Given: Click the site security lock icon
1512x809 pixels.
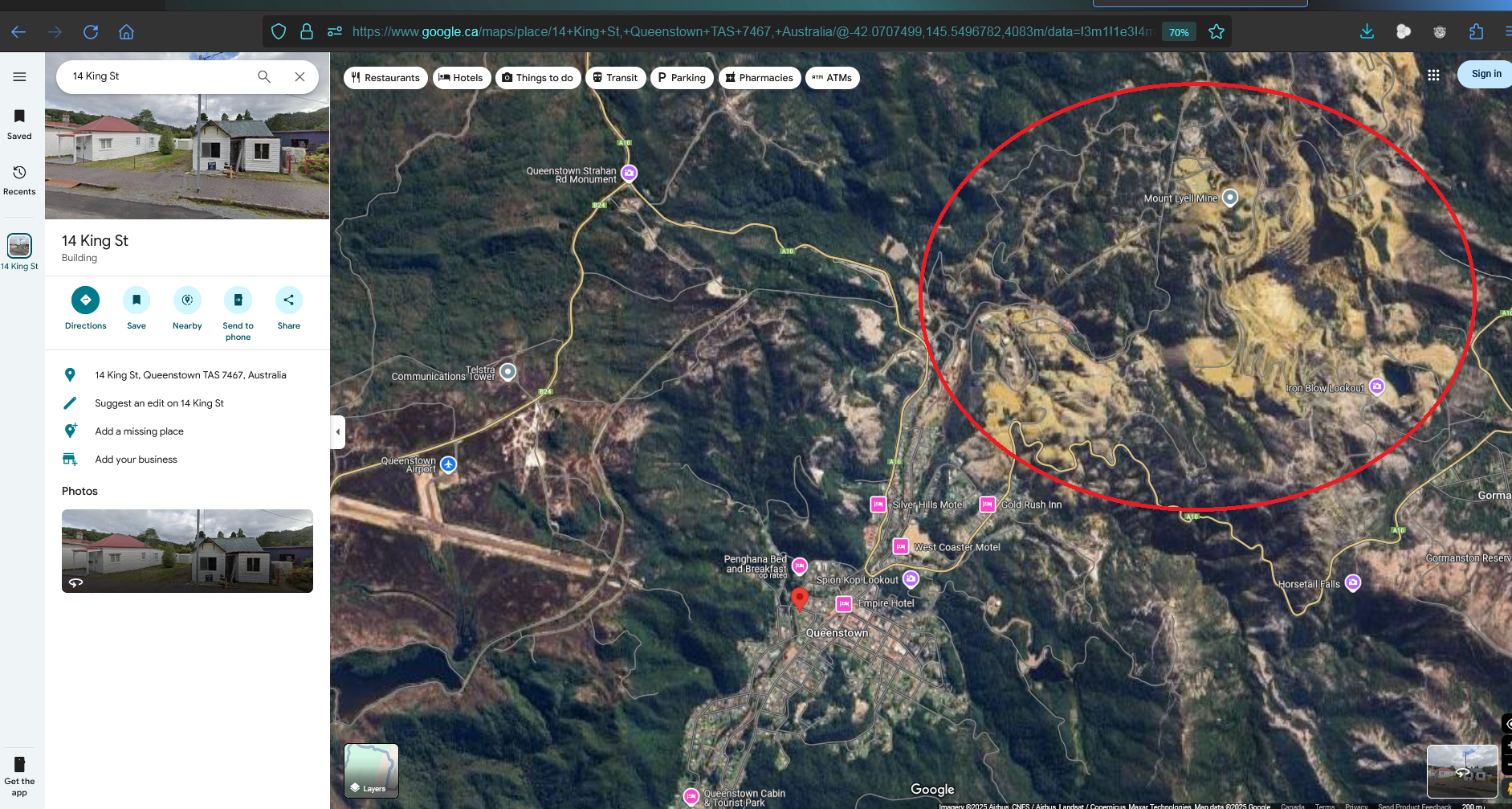Looking at the screenshot, I should point(306,32).
